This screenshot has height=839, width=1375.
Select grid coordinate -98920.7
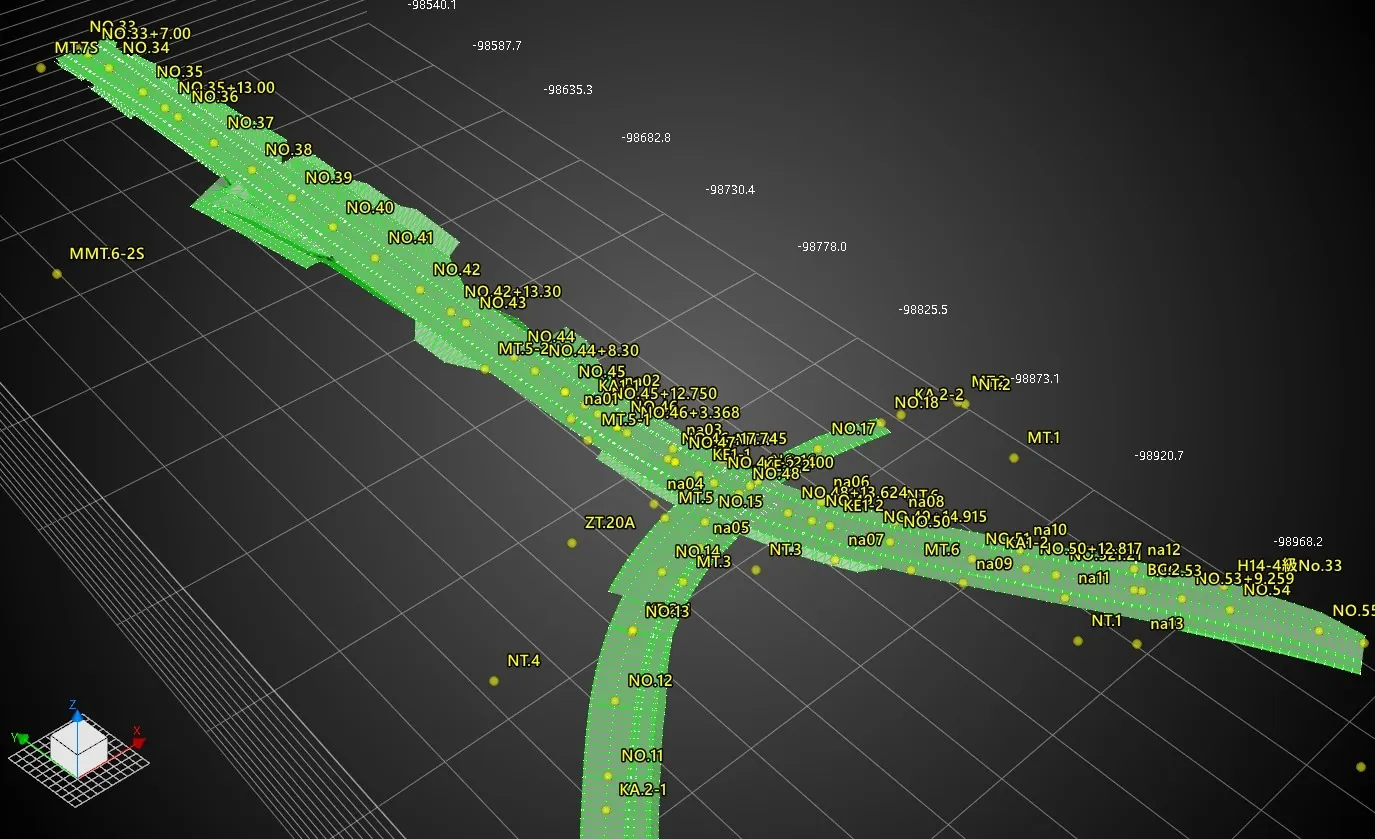[1159, 456]
